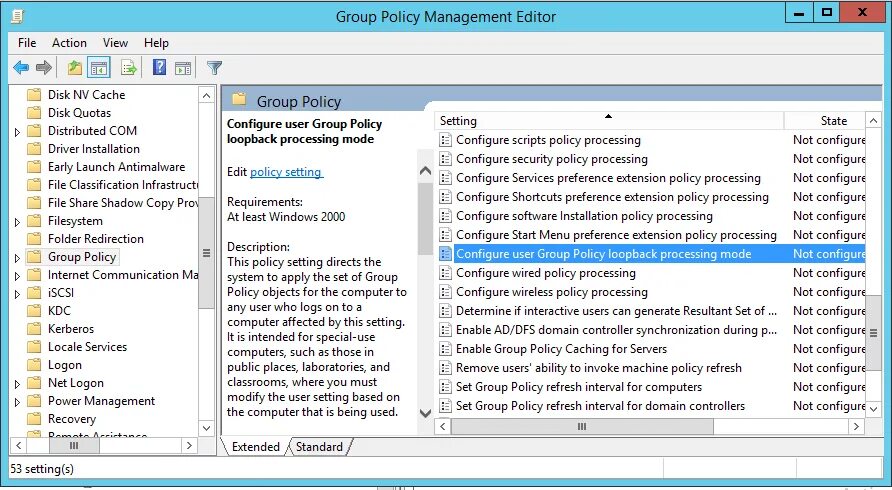Click tree pane horizontal scroll right arrow
This screenshot has width=892, height=490.
click(189, 446)
